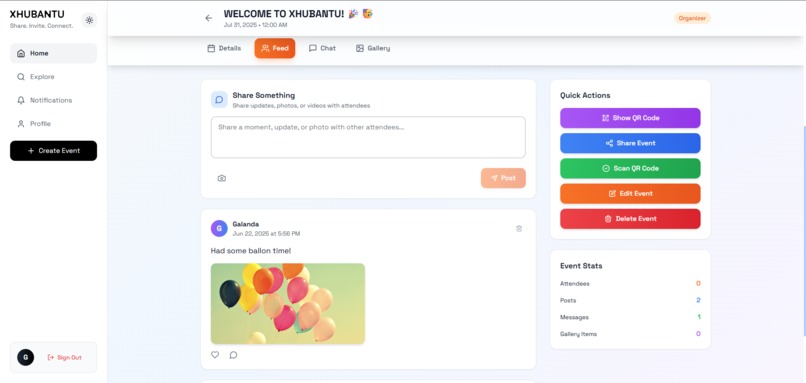Open Home in the sidebar
This screenshot has width=806, height=383.
click(x=53, y=53)
